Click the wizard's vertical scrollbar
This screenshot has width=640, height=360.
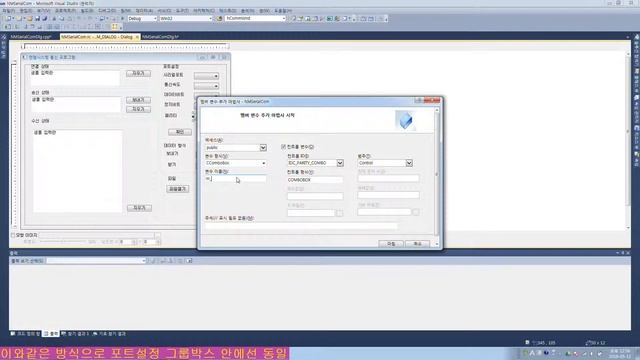click(x=437, y=176)
